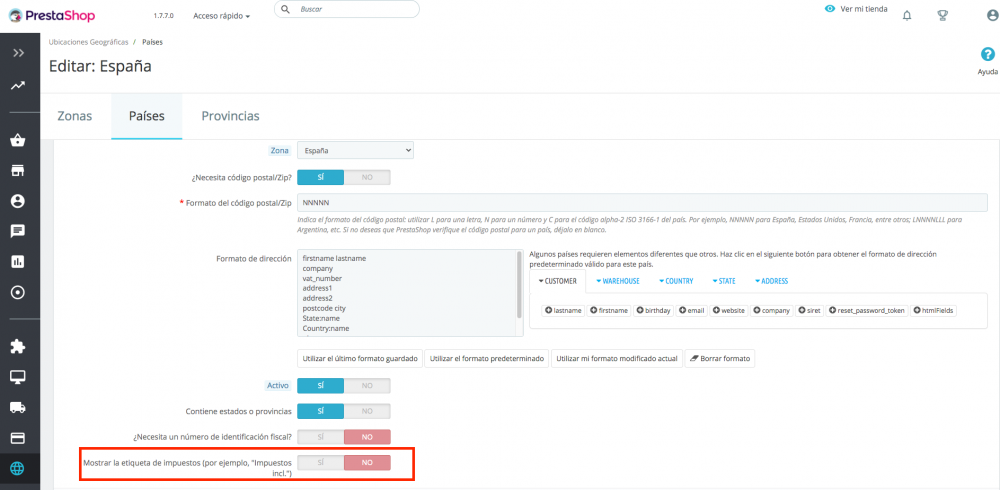
Task: Set show tax label to SÍ
Action: 321,463
